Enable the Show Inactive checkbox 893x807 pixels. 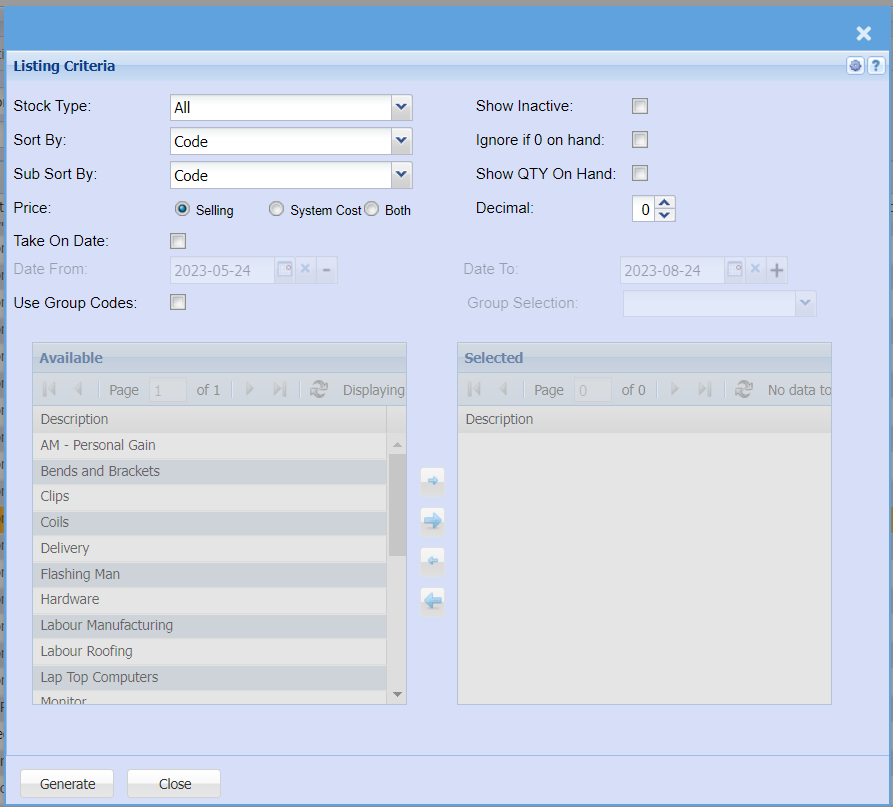pyautogui.click(x=640, y=106)
